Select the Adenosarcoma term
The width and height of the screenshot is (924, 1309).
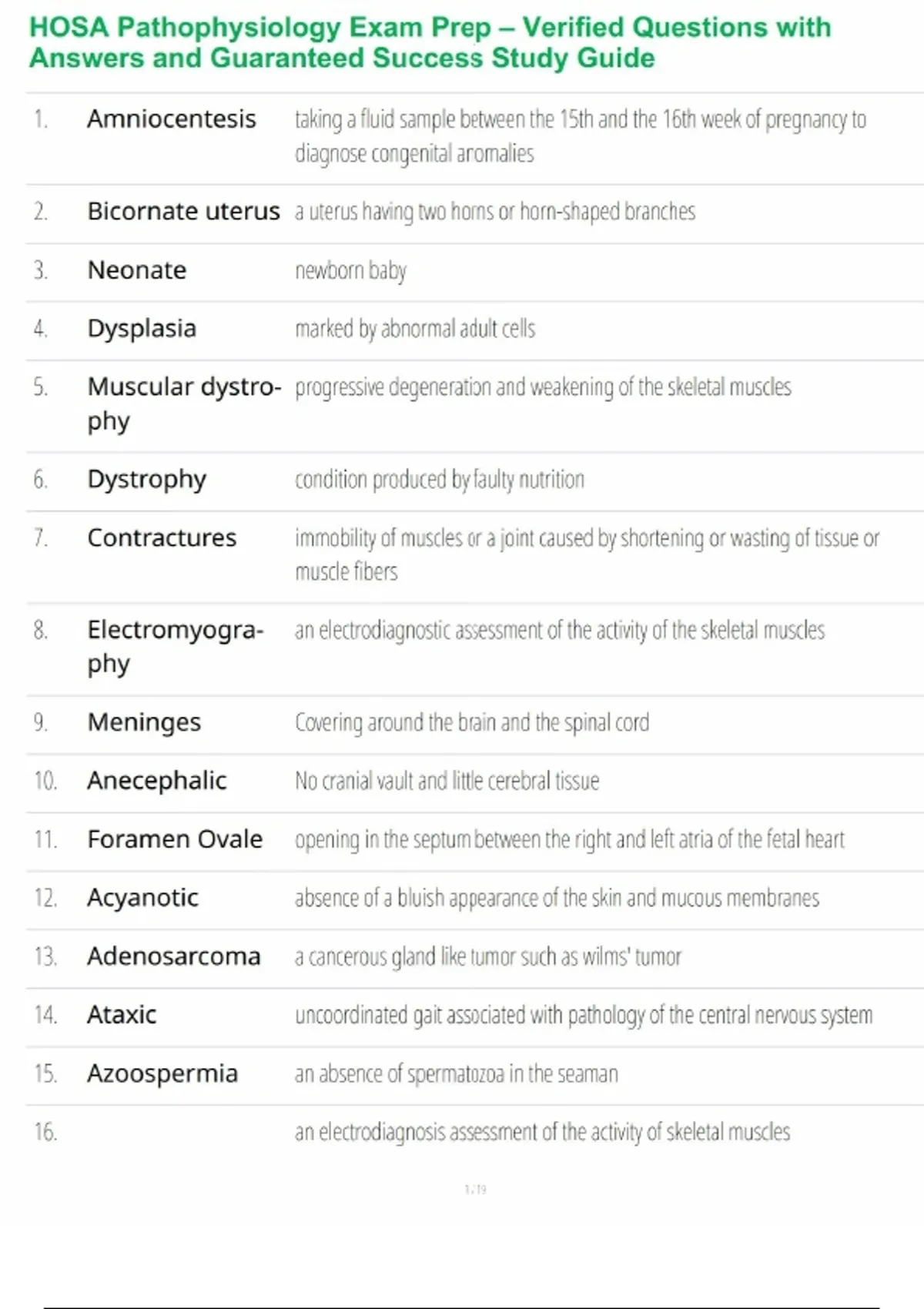[x=173, y=956]
